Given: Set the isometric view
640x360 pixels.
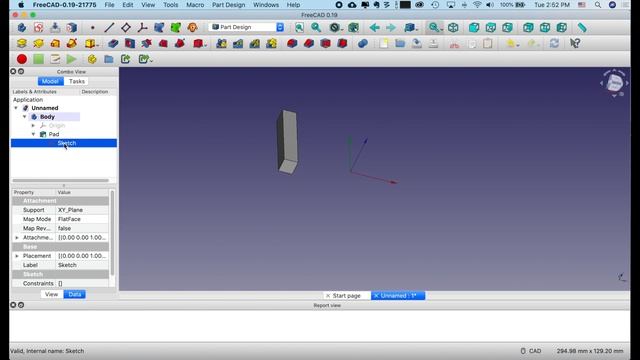Looking at the screenshot, I should 453,28.
